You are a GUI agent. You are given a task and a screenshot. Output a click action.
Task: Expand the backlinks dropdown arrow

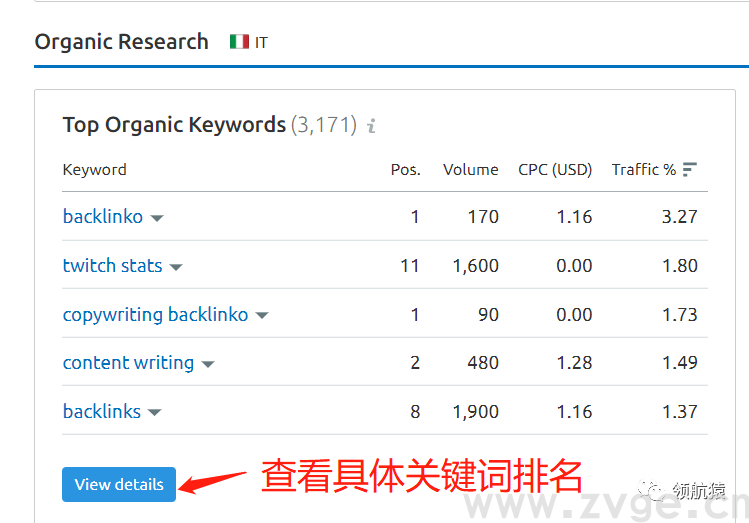(154, 413)
